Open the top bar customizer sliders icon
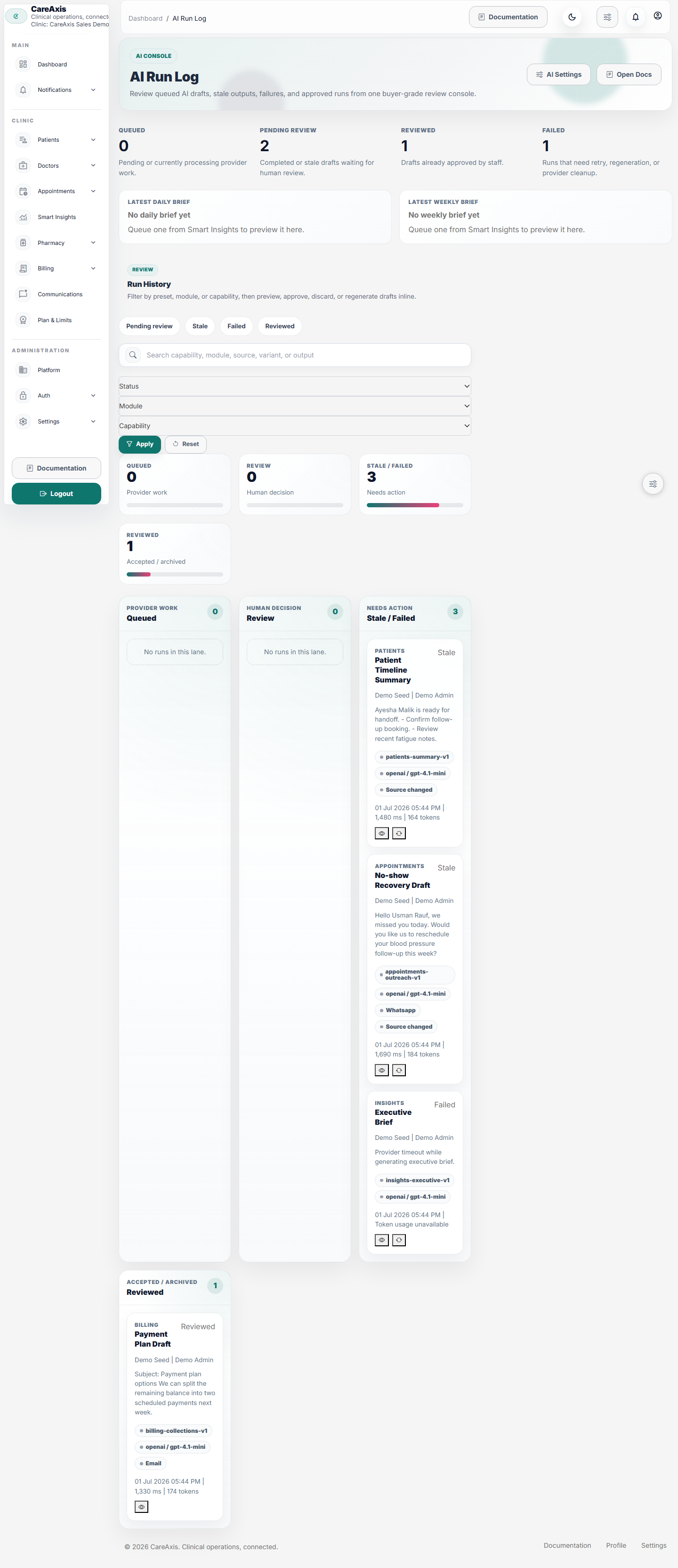The width and height of the screenshot is (678, 1568). pyautogui.click(x=607, y=17)
